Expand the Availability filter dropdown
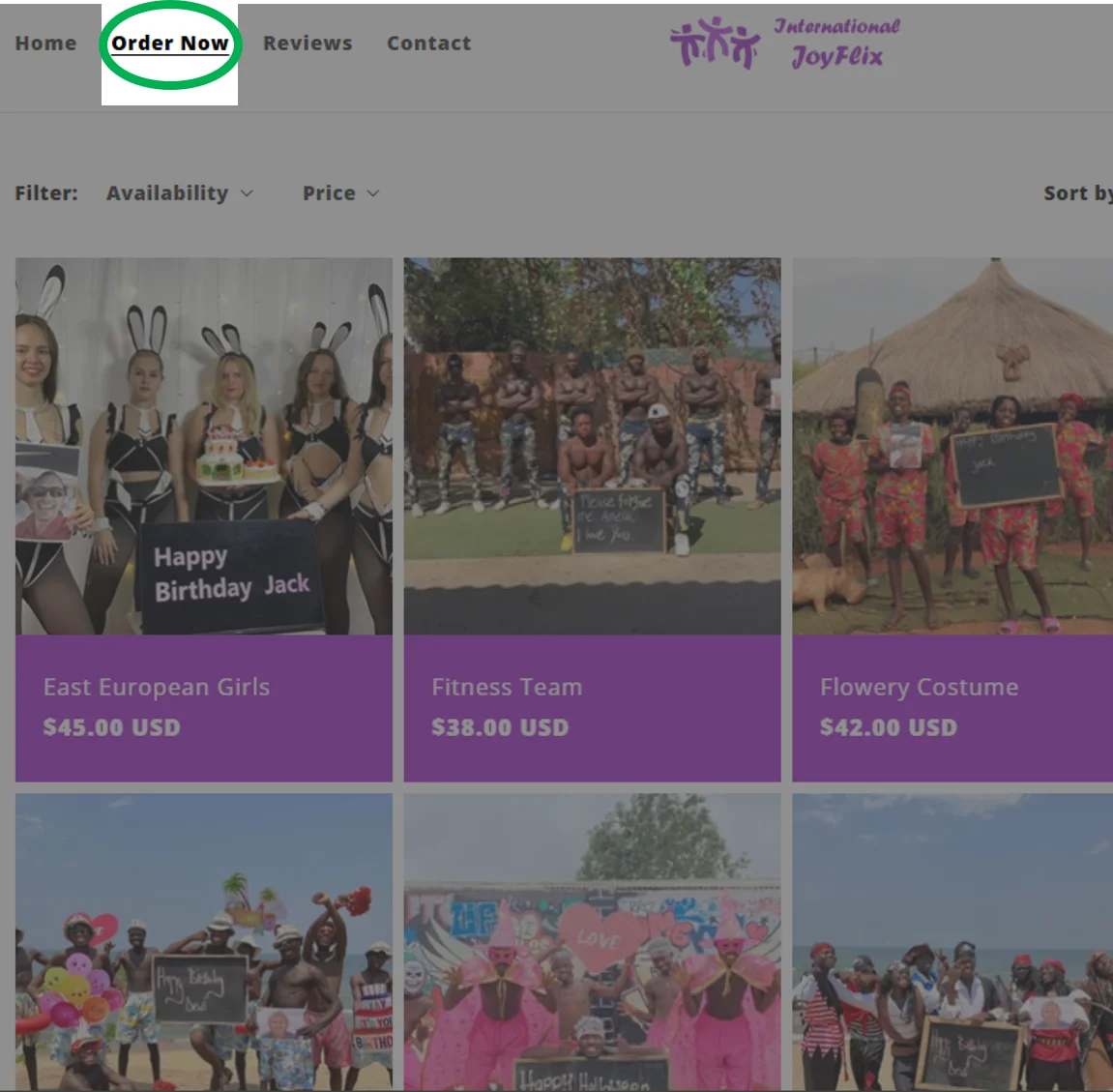Image resolution: width=1113 pixels, height=1092 pixels. coord(180,193)
